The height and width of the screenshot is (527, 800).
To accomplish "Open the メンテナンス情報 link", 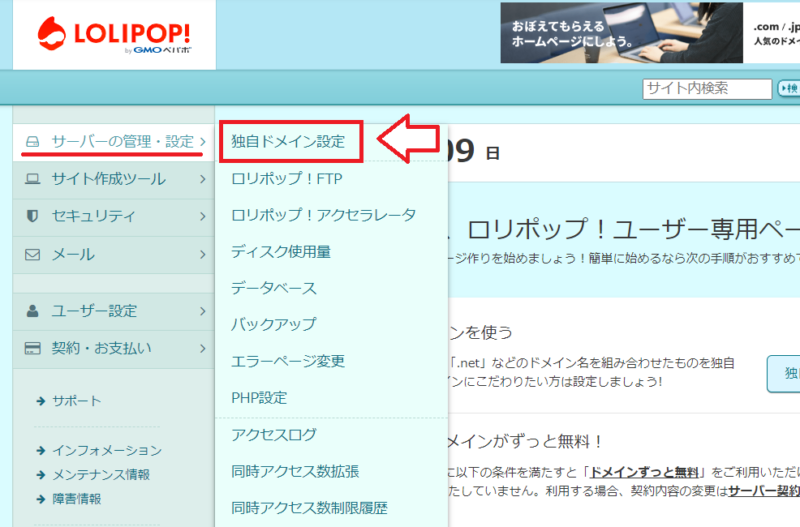I will click(100, 474).
